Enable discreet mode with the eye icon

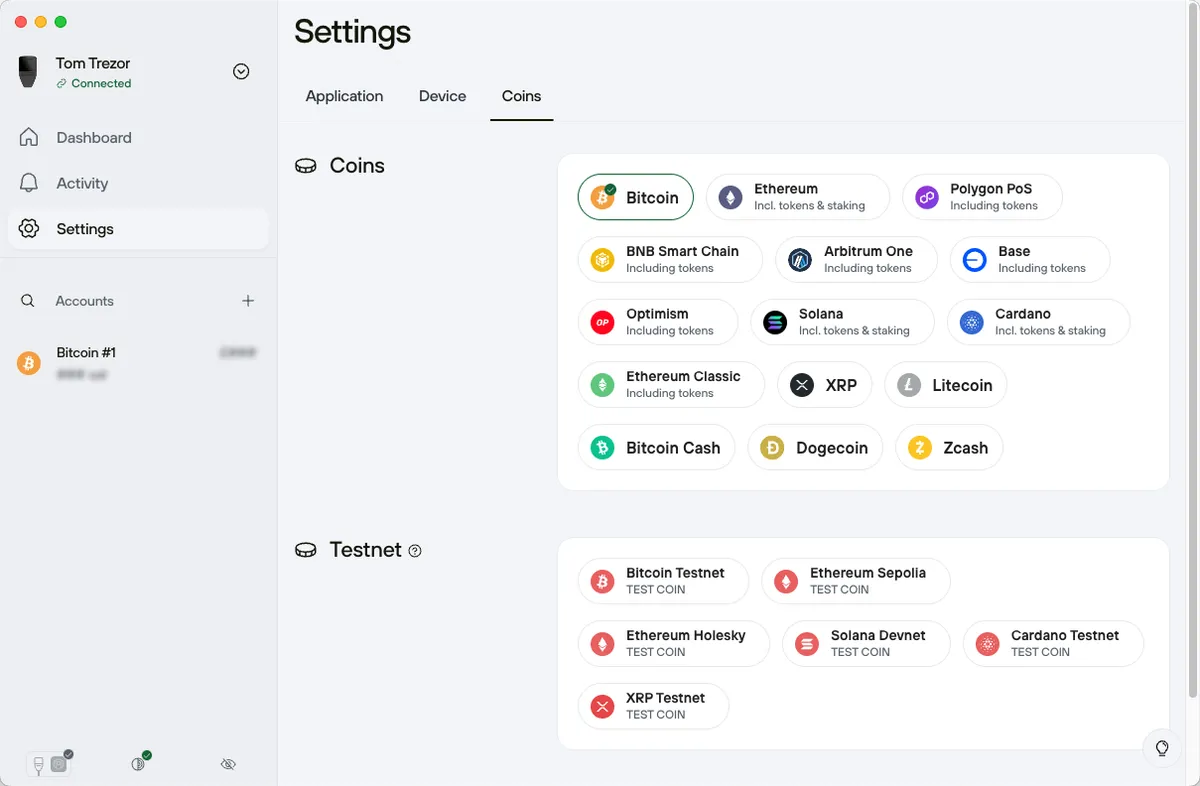pyautogui.click(x=228, y=764)
